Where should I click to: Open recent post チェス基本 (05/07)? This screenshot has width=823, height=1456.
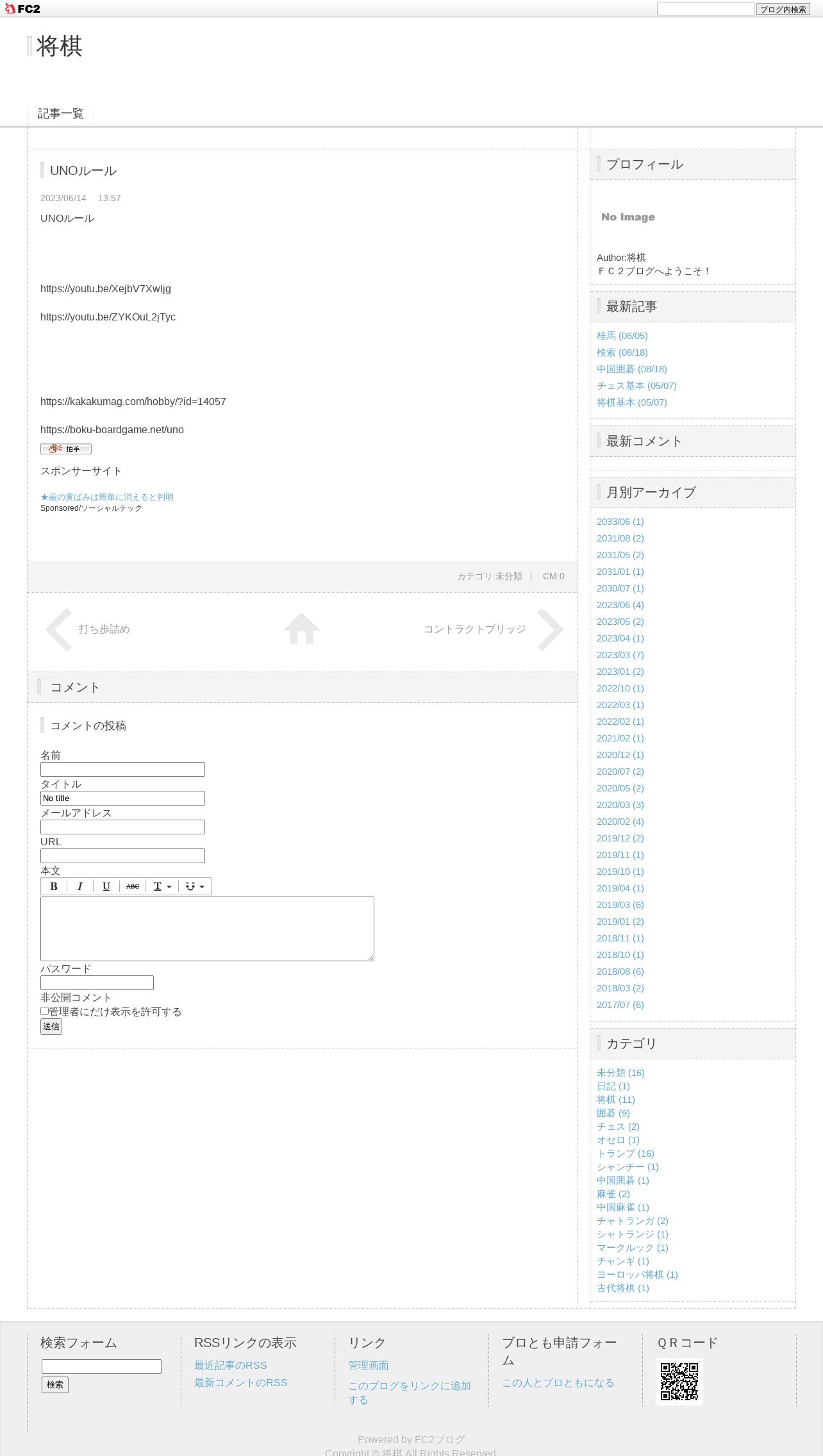636,386
